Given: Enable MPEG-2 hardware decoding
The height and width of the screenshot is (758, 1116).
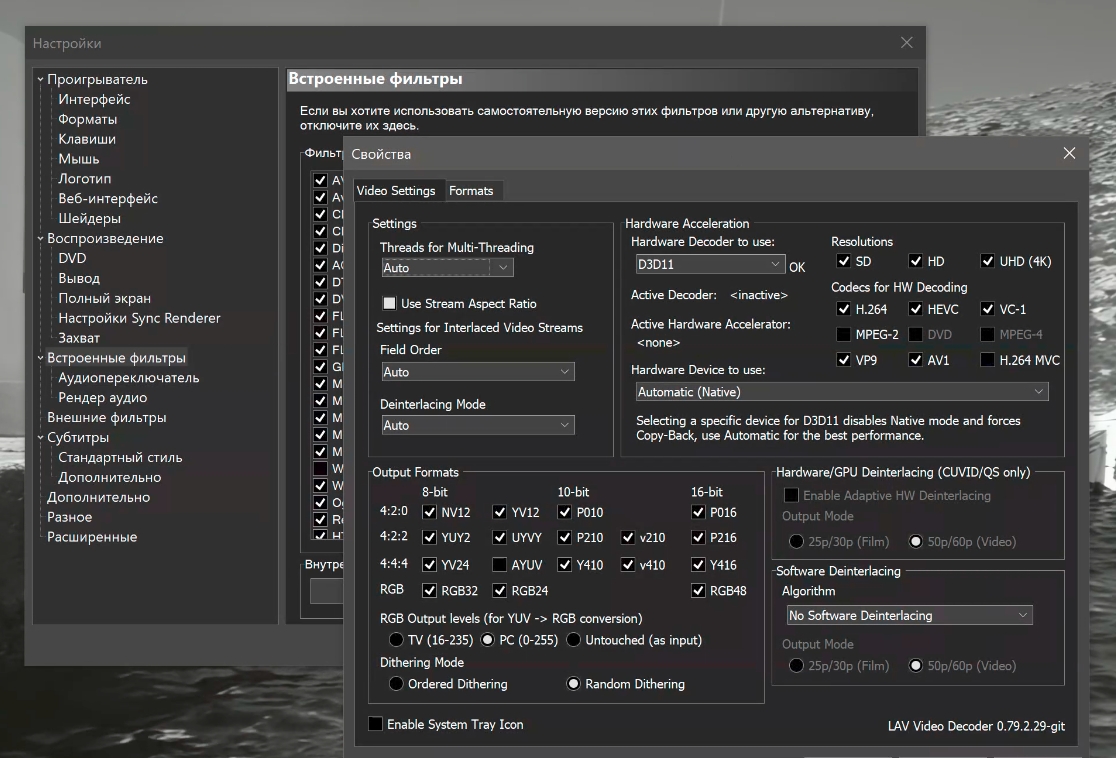Looking at the screenshot, I should (844, 335).
